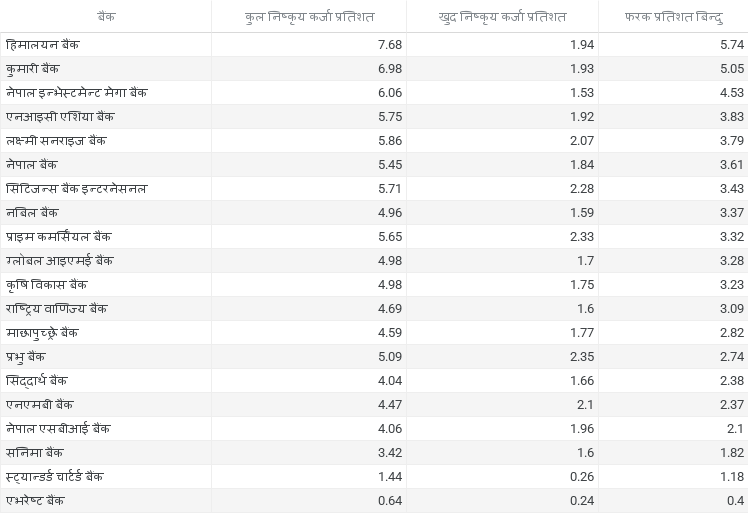Select the लक्ष्मी सनराइज बैंक row

tap(374, 141)
